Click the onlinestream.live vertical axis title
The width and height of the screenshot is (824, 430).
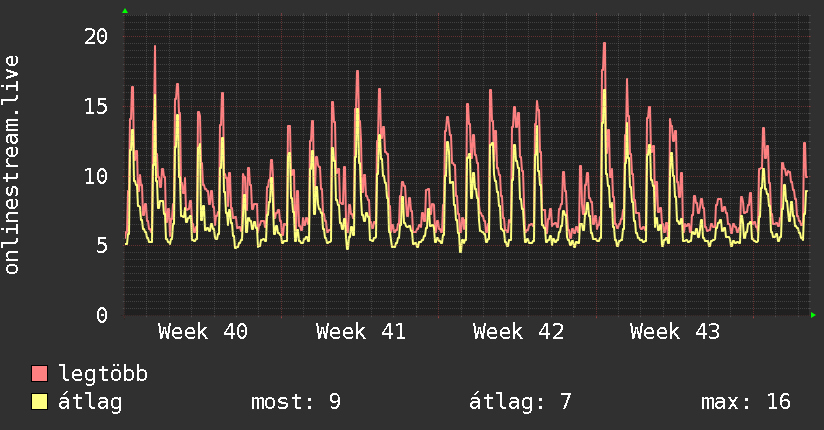tap(12, 165)
